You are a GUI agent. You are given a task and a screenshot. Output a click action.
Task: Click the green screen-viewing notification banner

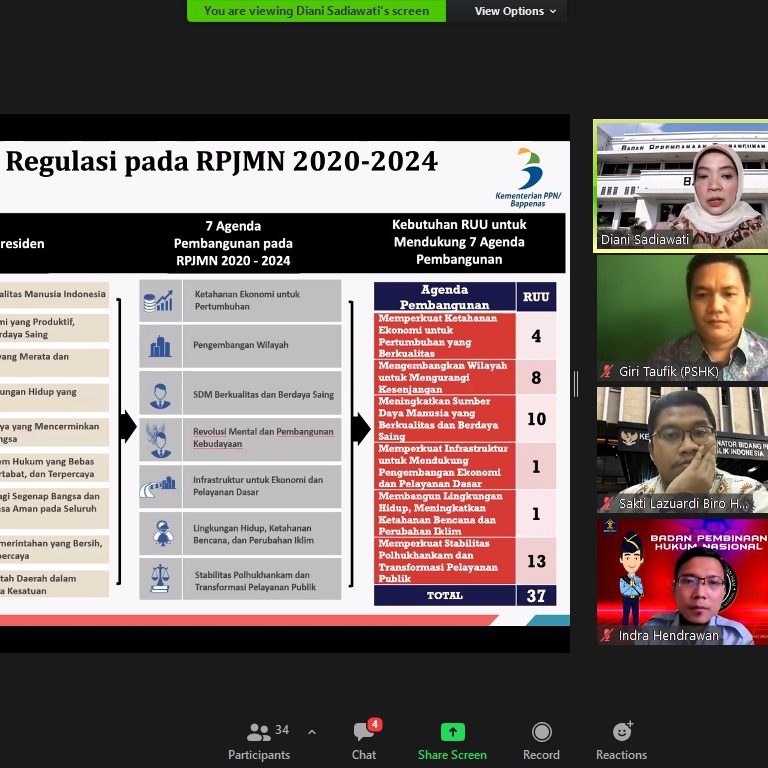[x=316, y=11]
